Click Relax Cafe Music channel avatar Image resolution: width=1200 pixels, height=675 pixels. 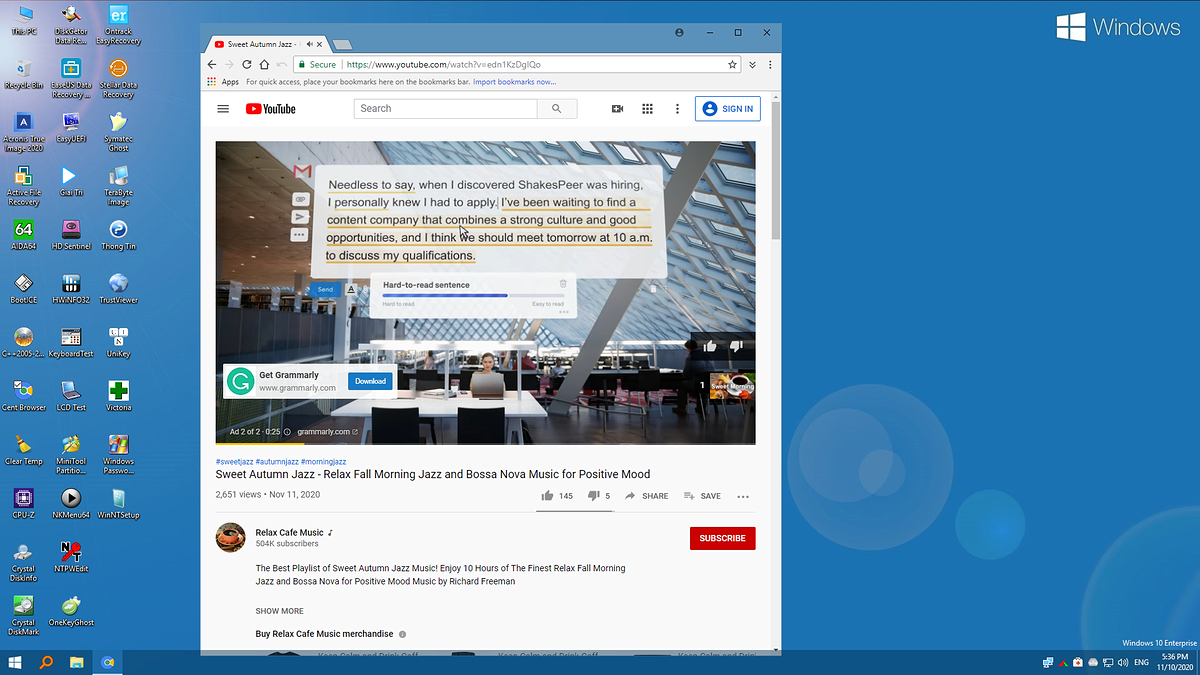pyautogui.click(x=231, y=537)
